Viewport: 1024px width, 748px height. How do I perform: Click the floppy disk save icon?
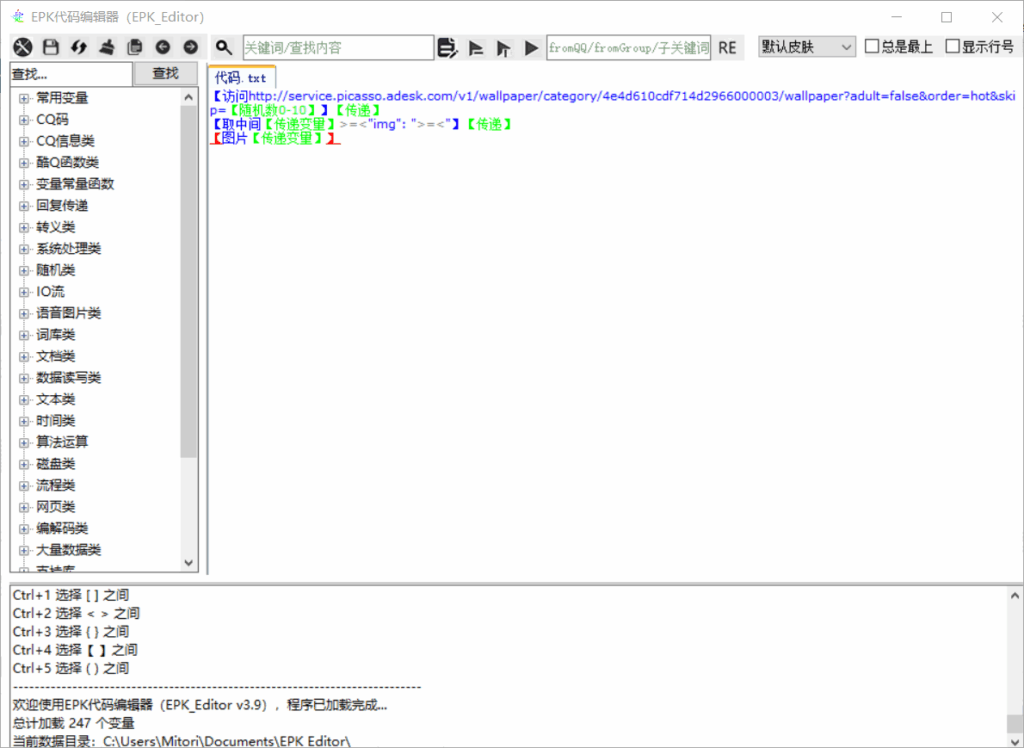click(51, 47)
